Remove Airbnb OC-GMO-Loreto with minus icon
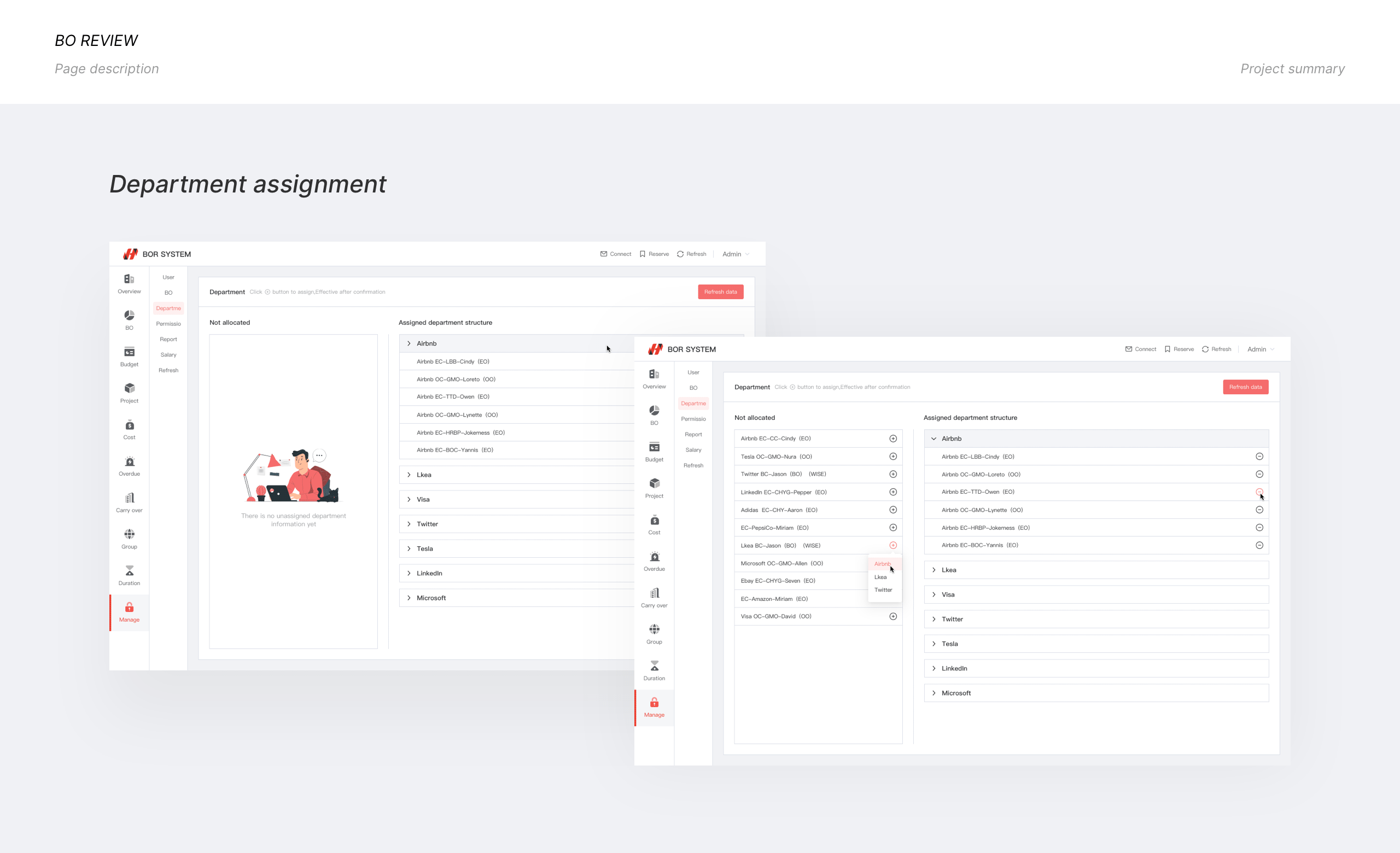Screen dimensions: 1400x853 click(x=1259, y=474)
